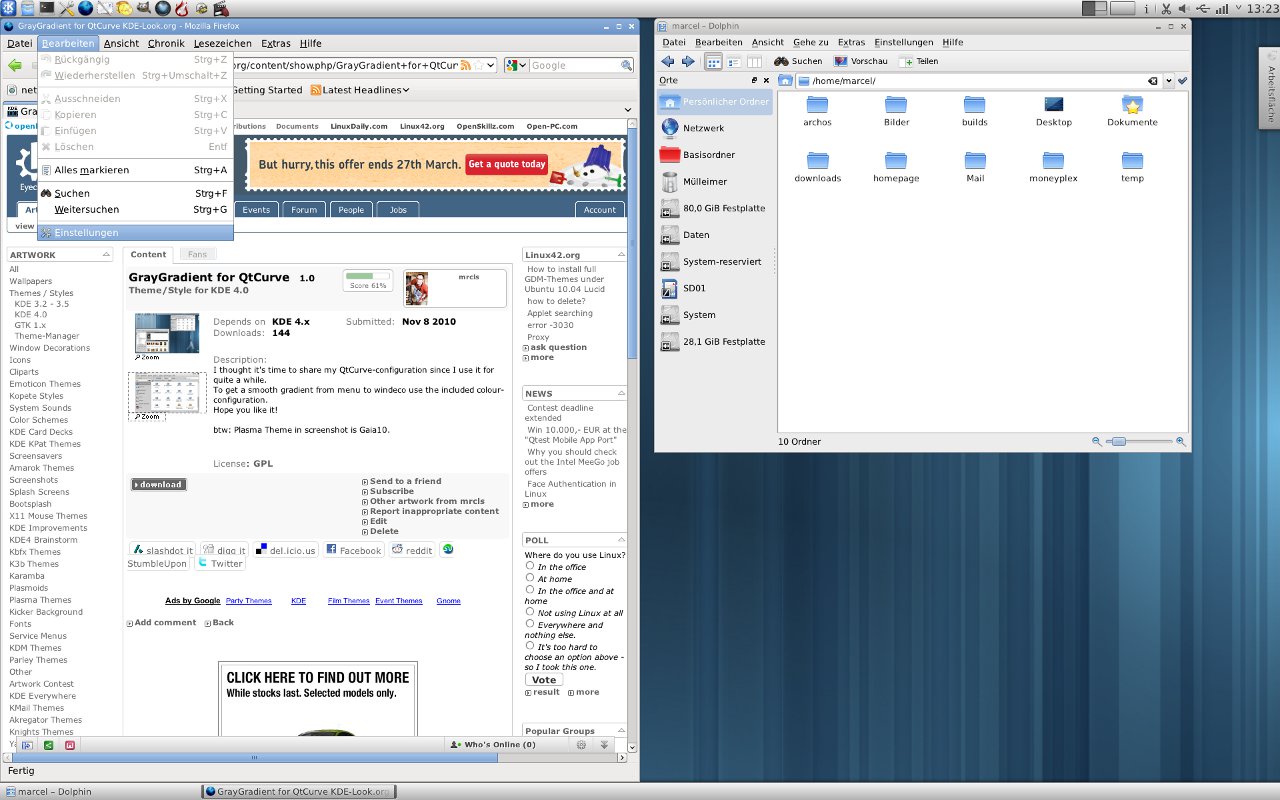This screenshot has width=1280, height=800.
Task: Toggle Vorschau in the Dolphin toolbar
Action: point(860,61)
